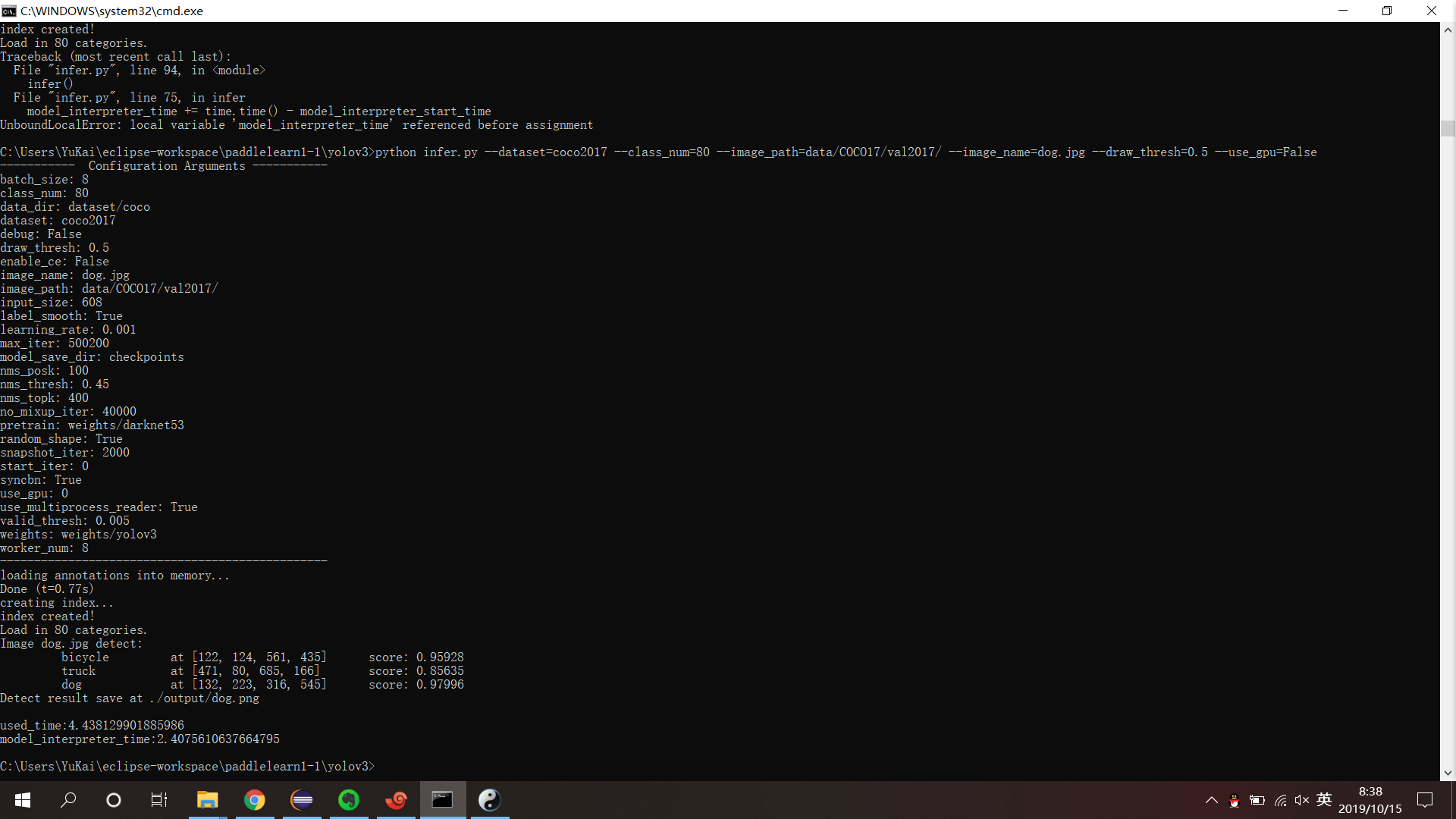Toggle the muted volume speaker icon

click(1302, 800)
